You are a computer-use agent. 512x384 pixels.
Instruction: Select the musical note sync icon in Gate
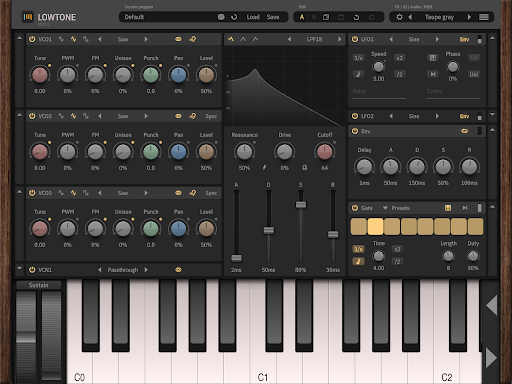[x=358, y=261]
